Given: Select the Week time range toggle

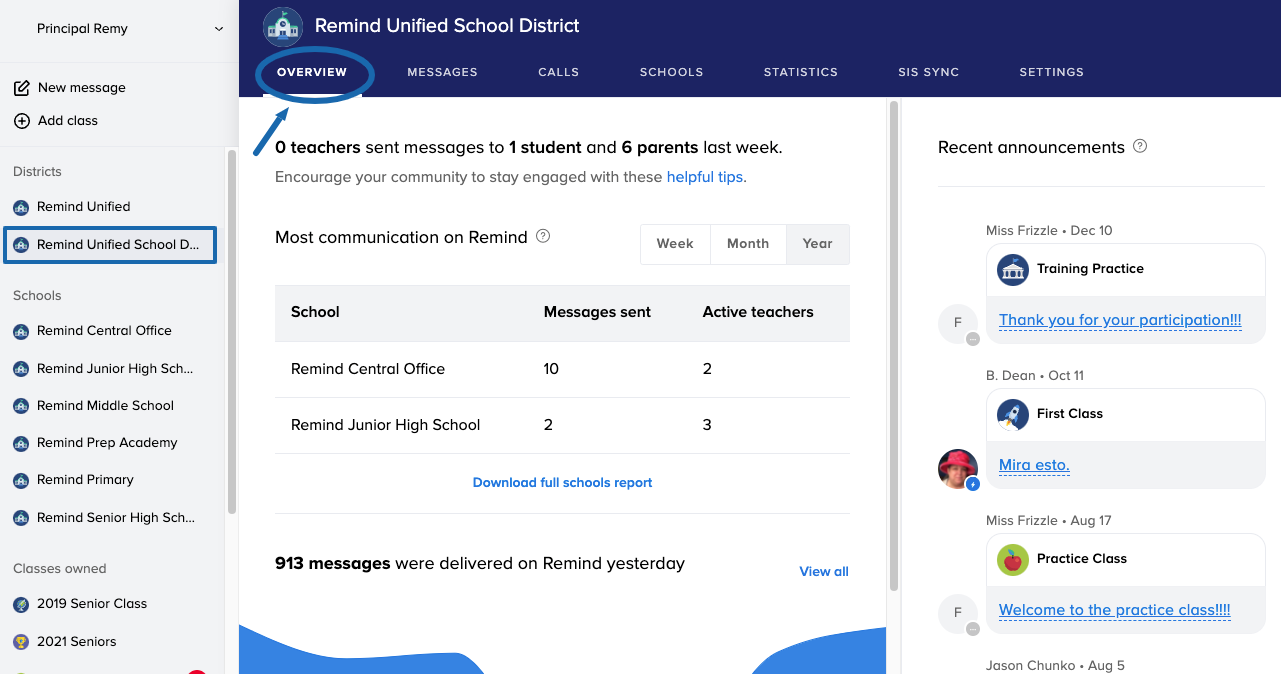Looking at the screenshot, I should pos(675,244).
